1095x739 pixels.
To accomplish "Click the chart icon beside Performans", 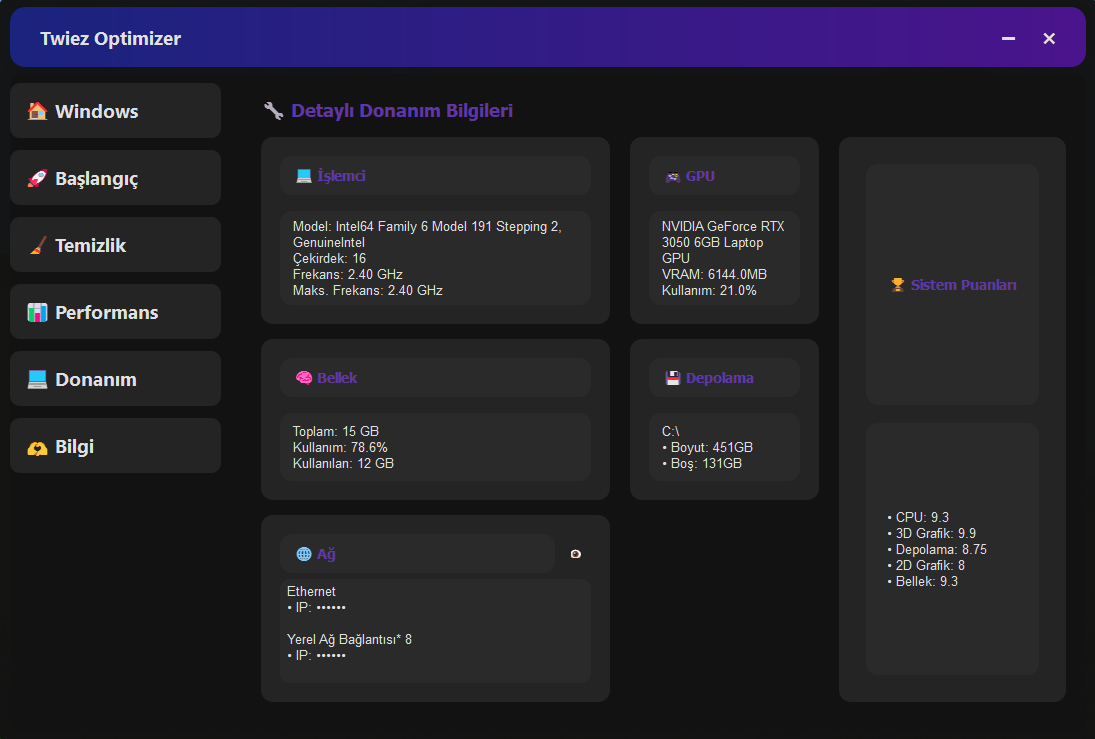I will 37,312.
